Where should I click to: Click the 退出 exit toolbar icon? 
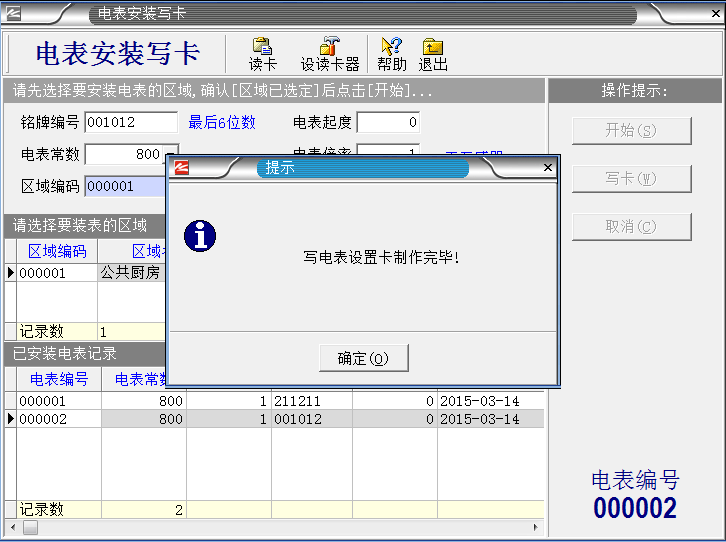(433, 54)
